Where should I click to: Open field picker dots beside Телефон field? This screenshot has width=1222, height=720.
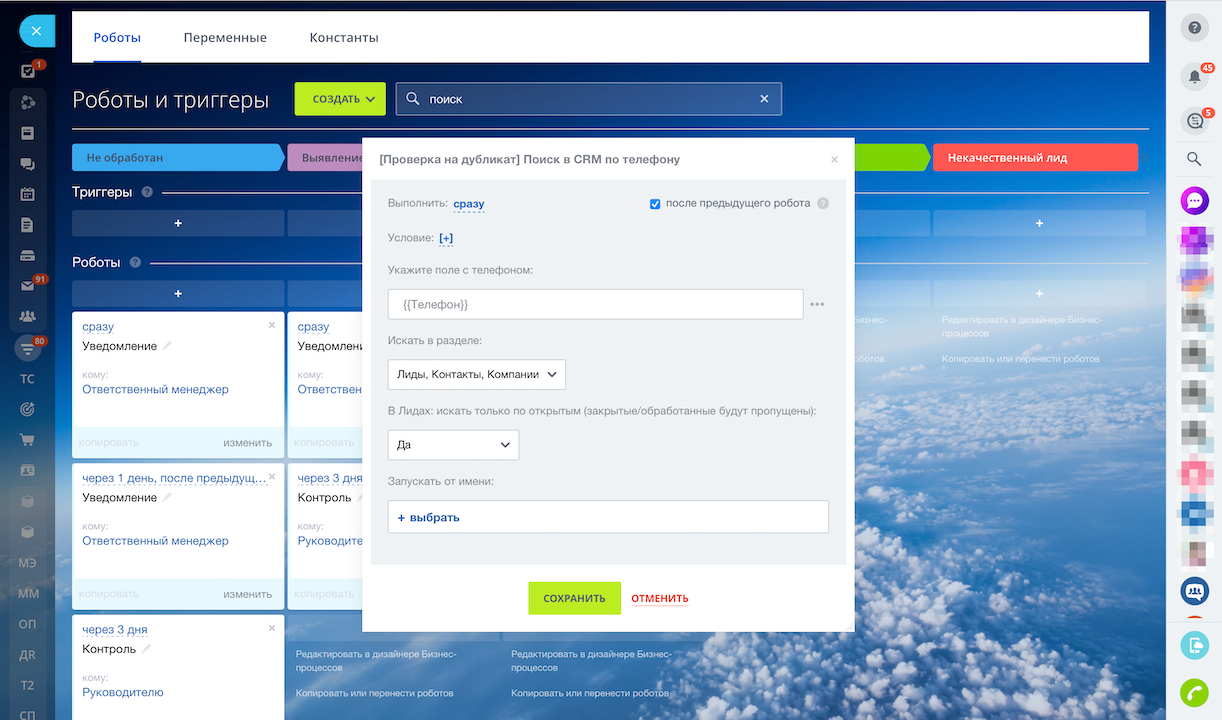[817, 304]
